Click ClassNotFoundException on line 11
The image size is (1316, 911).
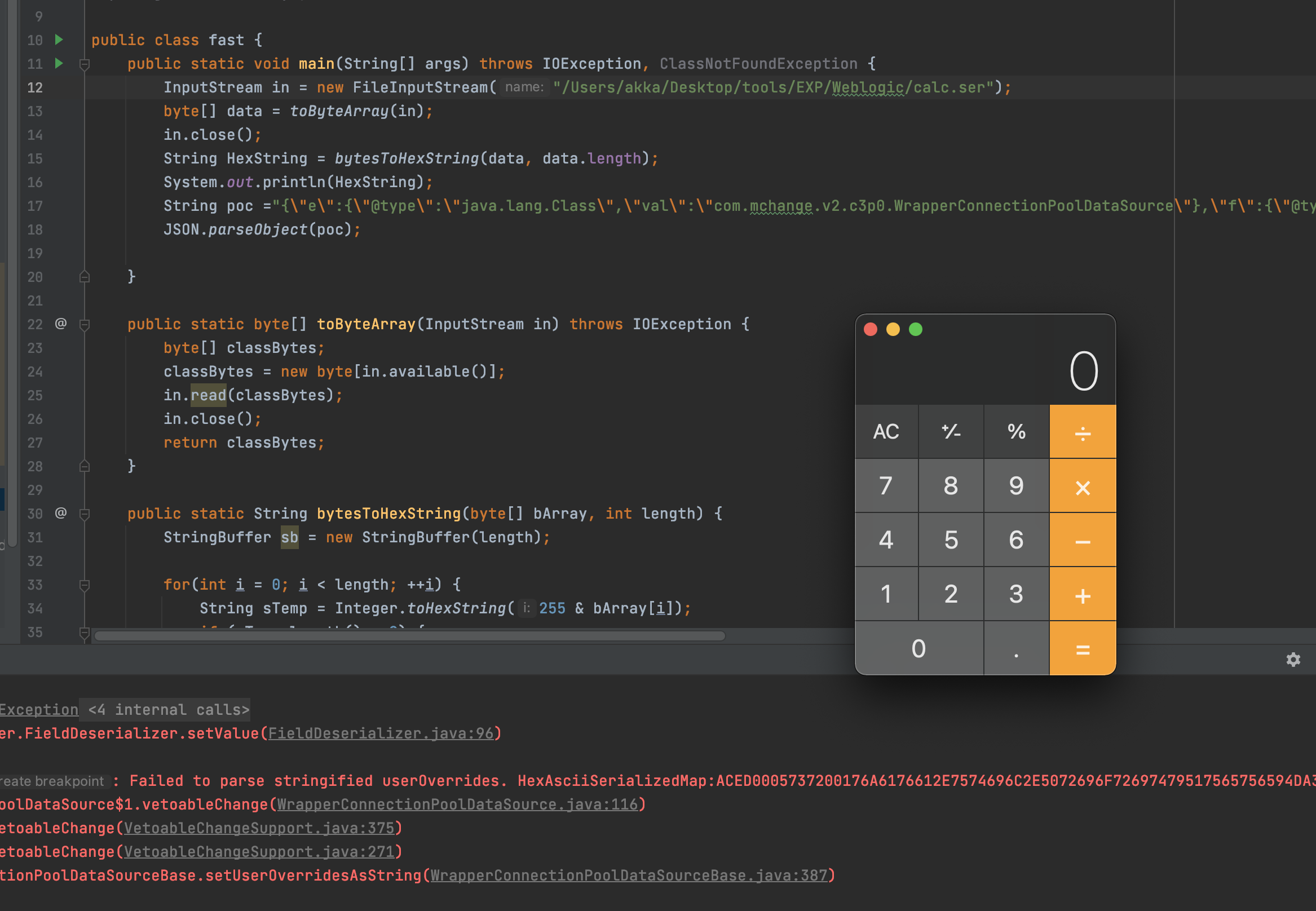pos(758,63)
